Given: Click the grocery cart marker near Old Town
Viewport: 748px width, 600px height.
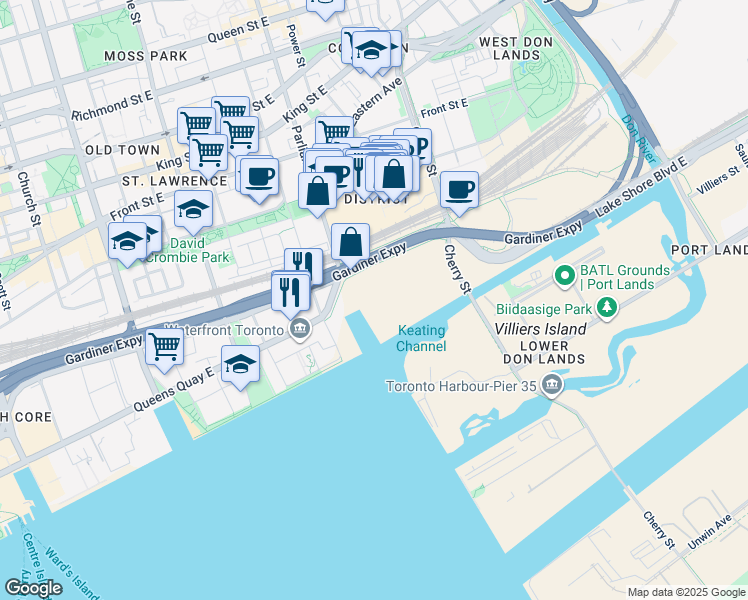Looking at the screenshot, I should (208, 153).
